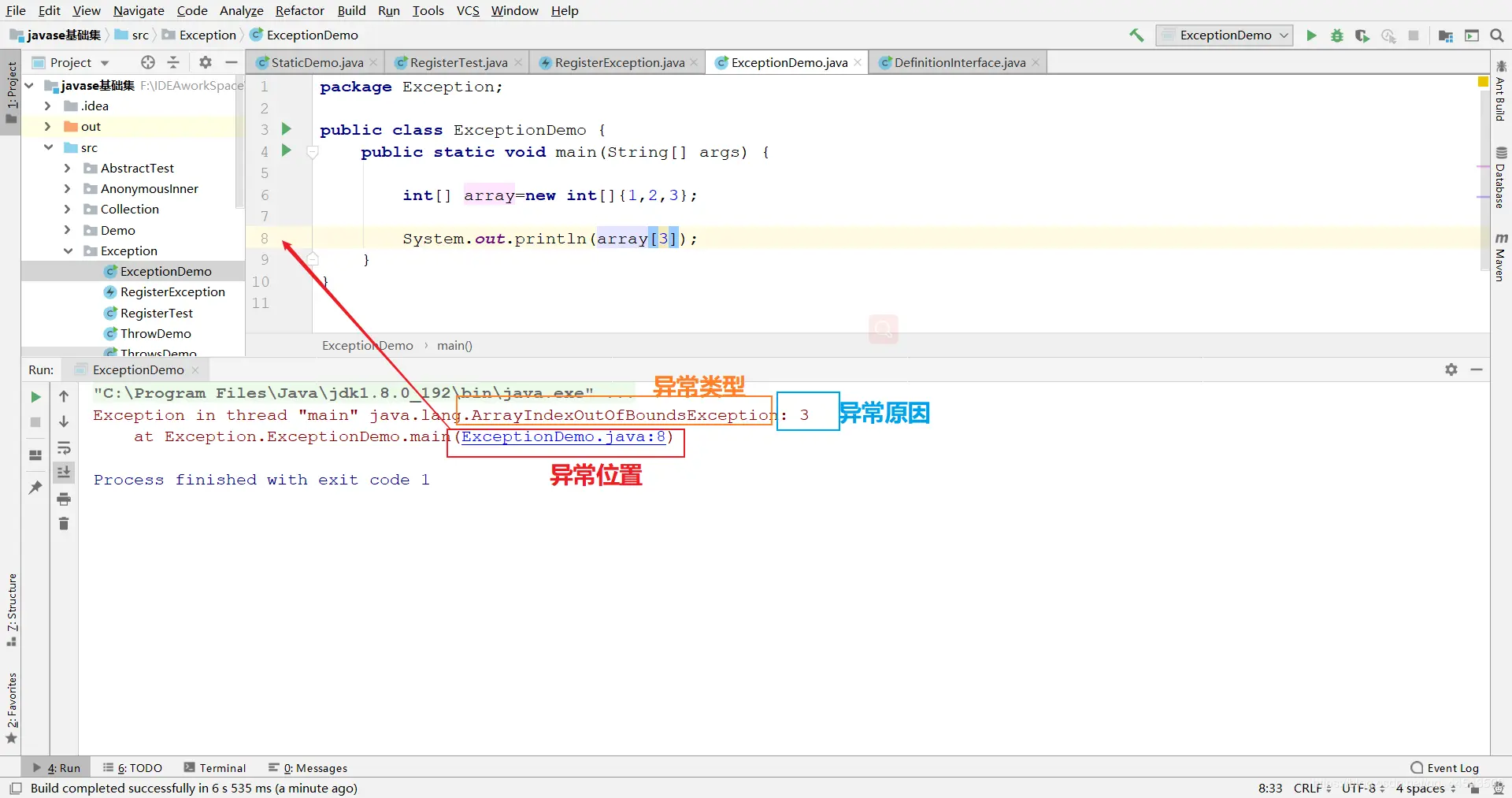The width and height of the screenshot is (1512, 798).
Task: Click the Stop icon in Run panel
Action: 35,422
